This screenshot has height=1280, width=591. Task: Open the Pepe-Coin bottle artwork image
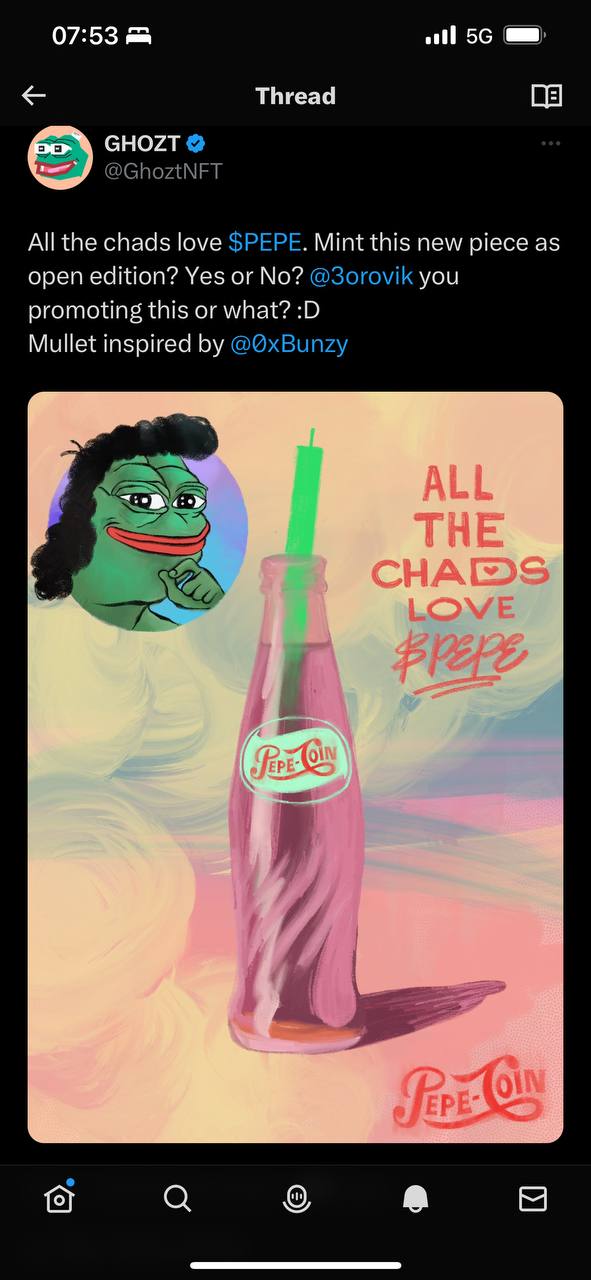click(x=295, y=767)
